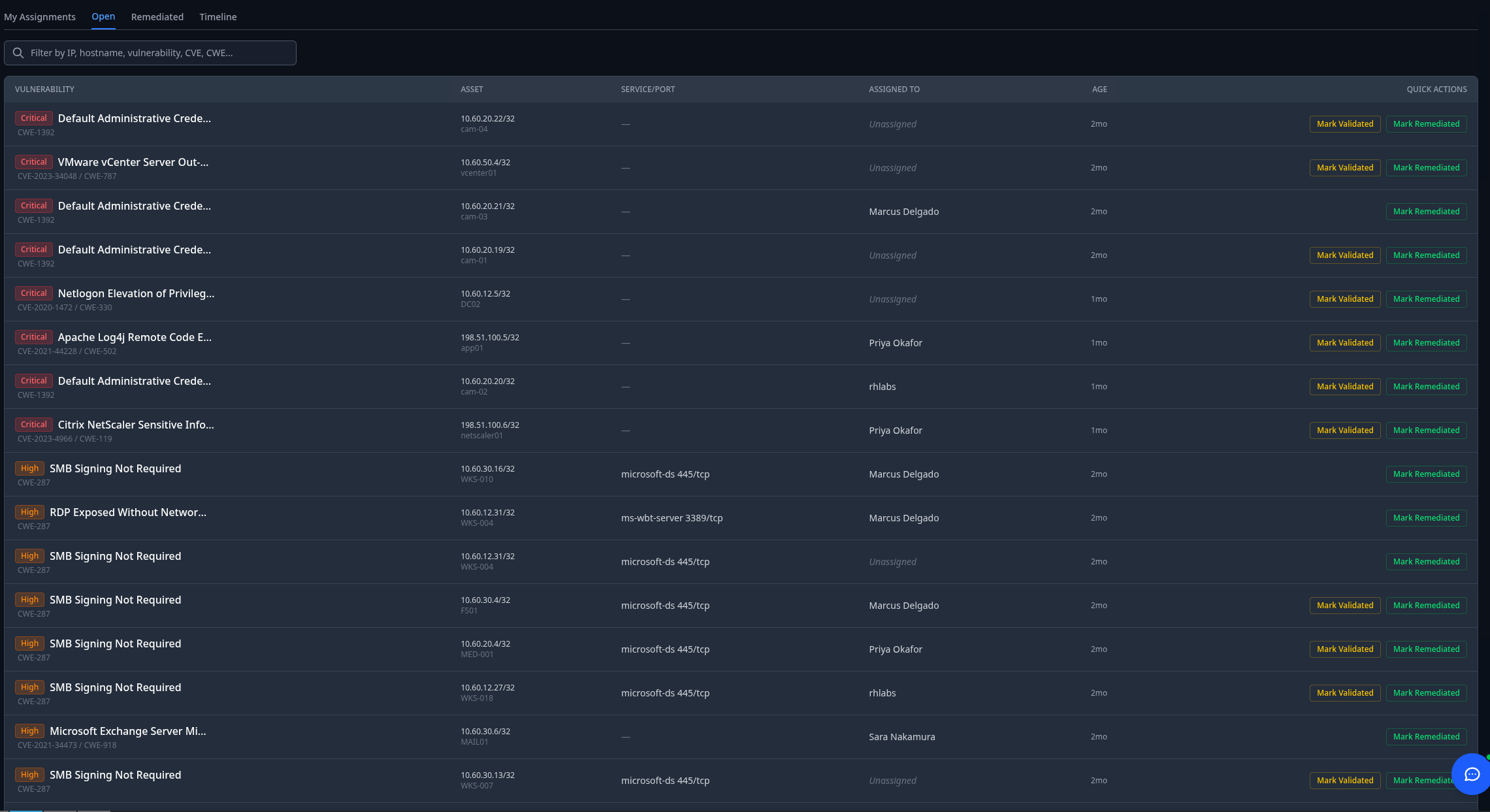Image resolution: width=1490 pixels, height=812 pixels.
Task: Open the chat support bubble icon
Action: (1472, 774)
